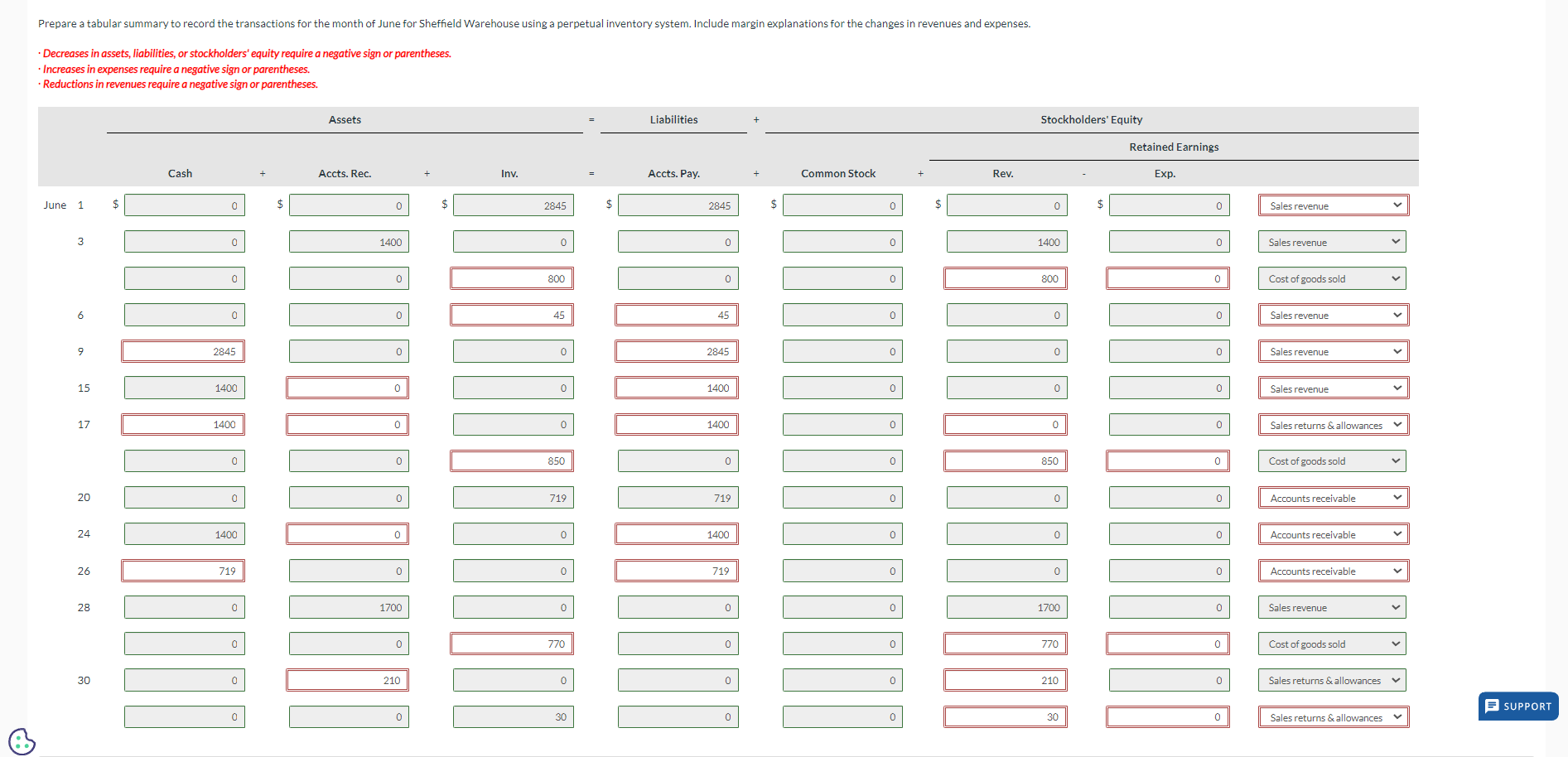Click June 15 Accts. Pay. field 1400
The image size is (1568, 757).
pos(677,388)
